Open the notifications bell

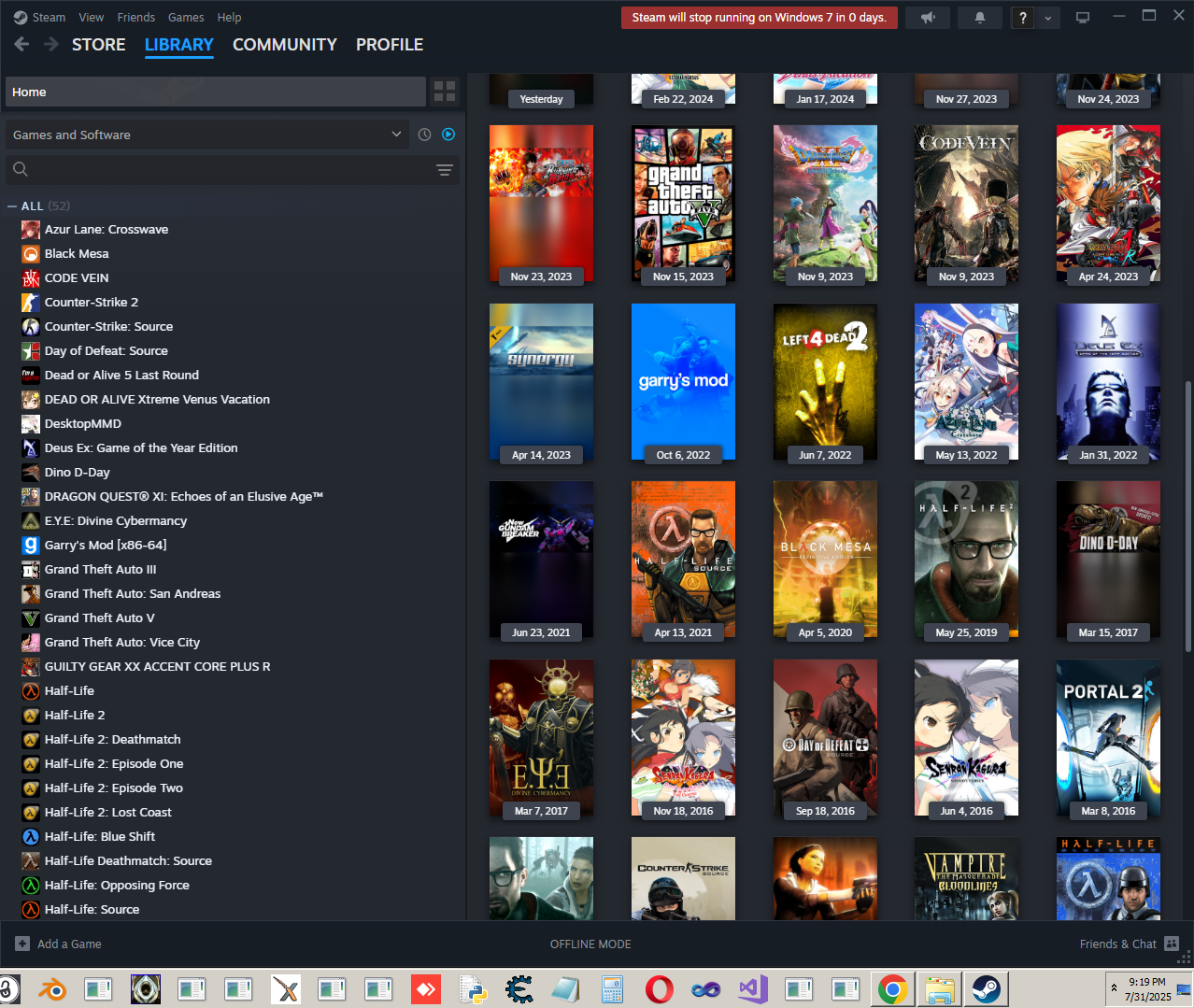[x=979, y=18]
